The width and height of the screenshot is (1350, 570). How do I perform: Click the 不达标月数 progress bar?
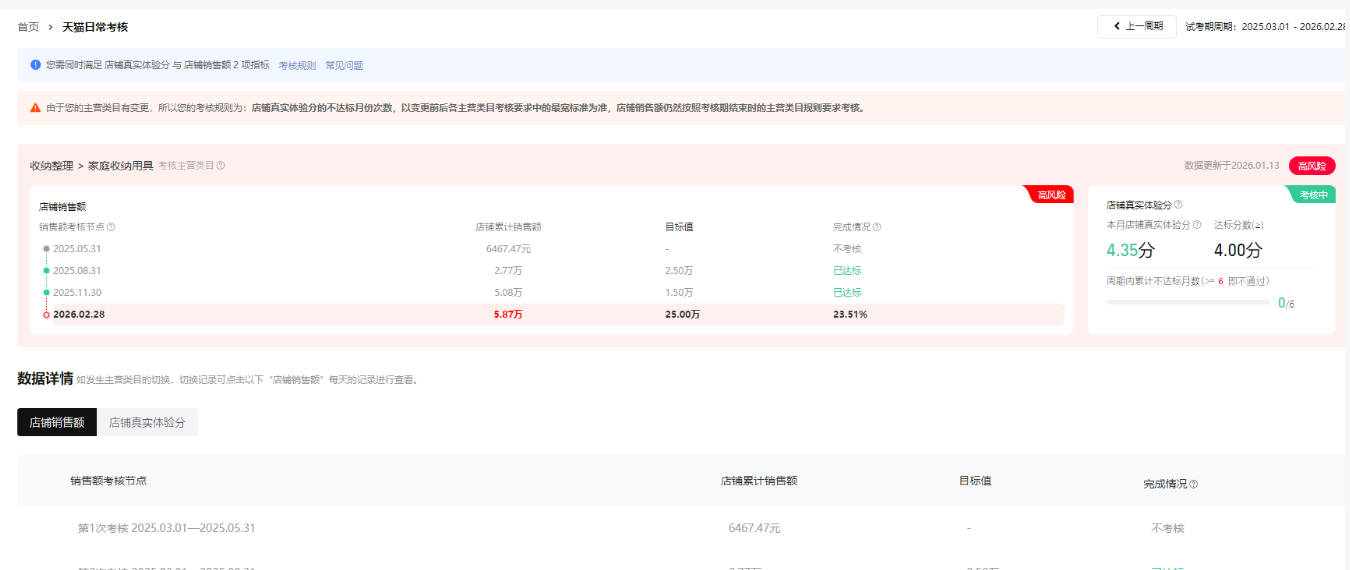tap(1188, 302)
